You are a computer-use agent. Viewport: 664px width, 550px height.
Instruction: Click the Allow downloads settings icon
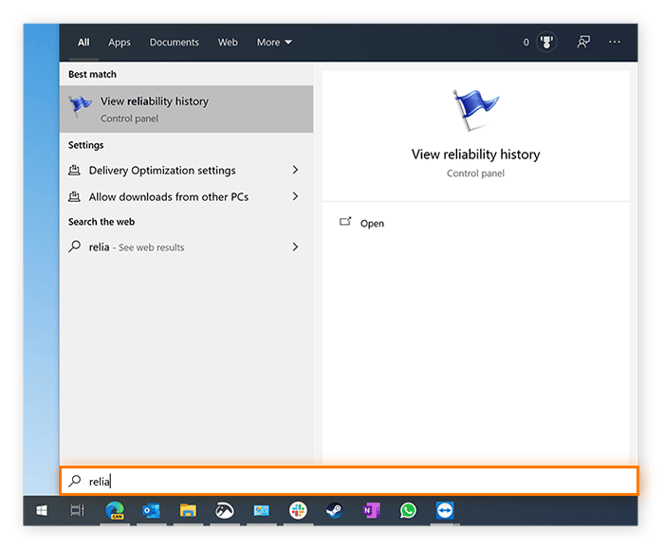[75, 196]
